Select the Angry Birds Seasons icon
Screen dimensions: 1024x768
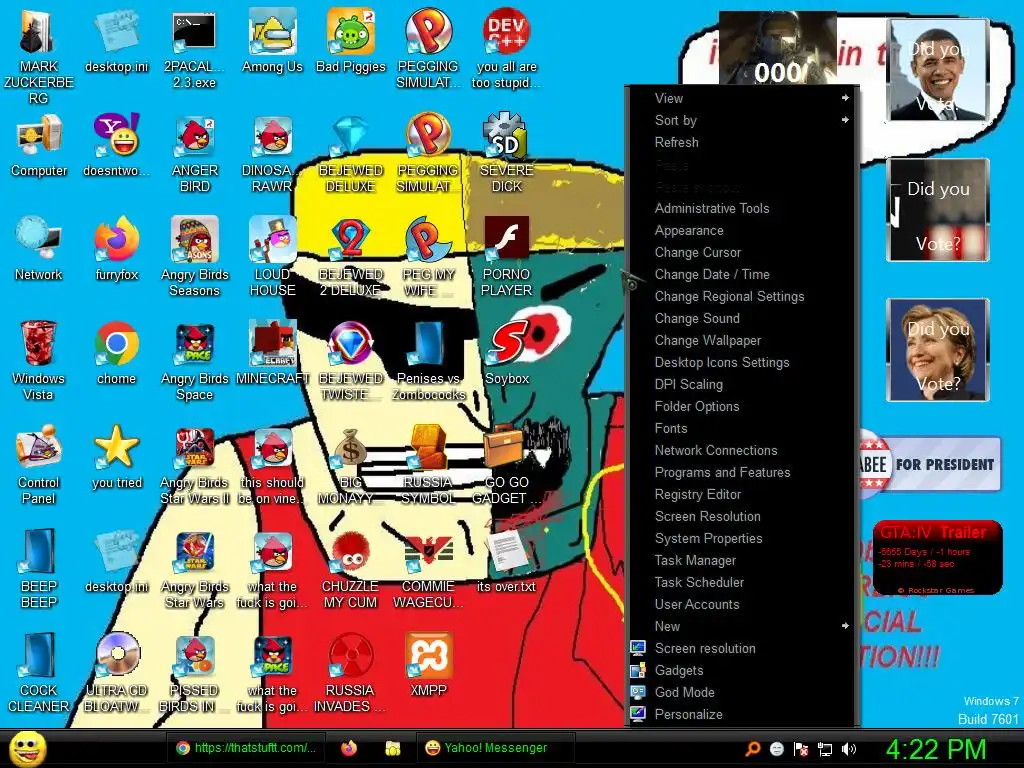click(195, 257)
